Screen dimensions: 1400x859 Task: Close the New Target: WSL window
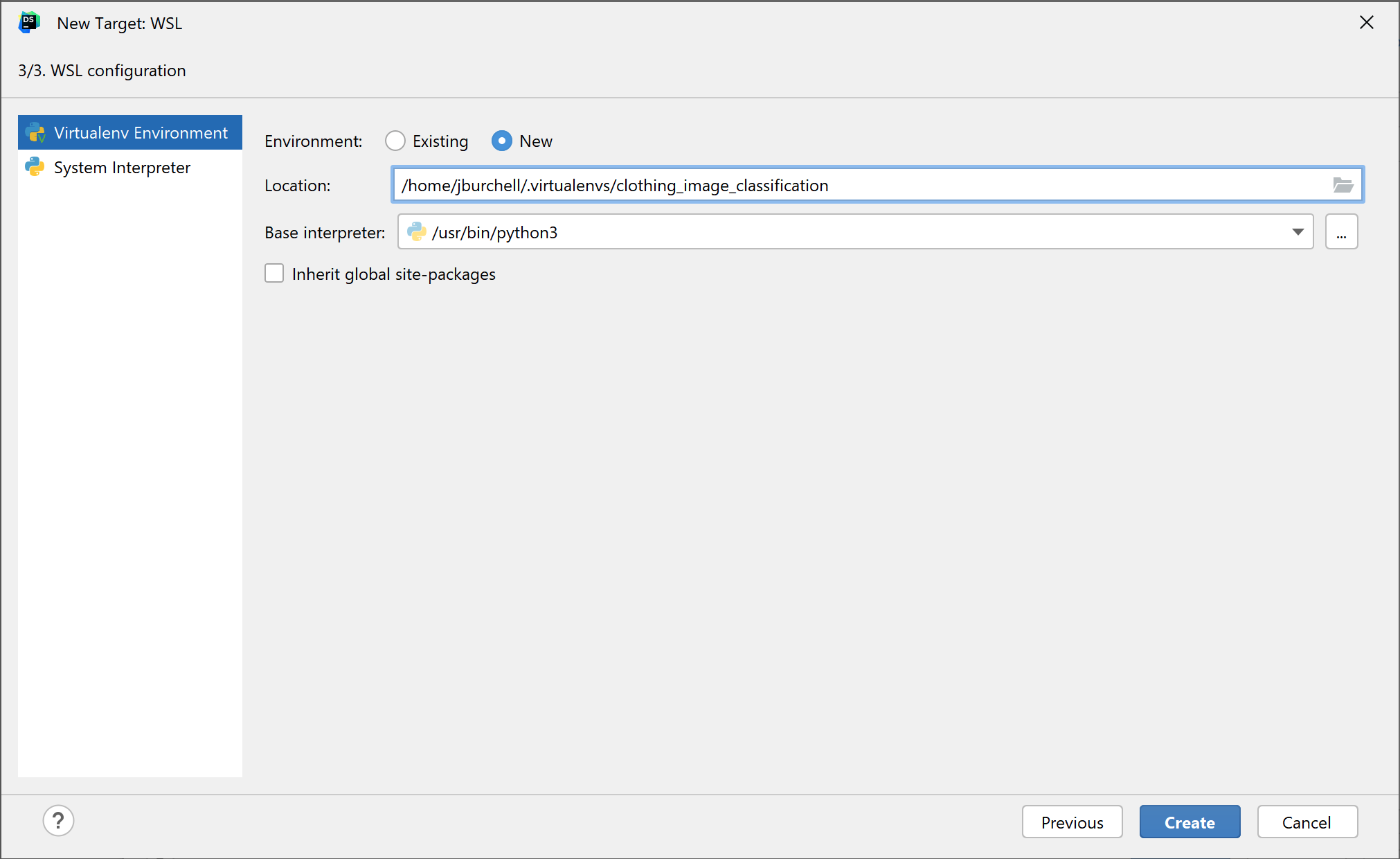1366,23
